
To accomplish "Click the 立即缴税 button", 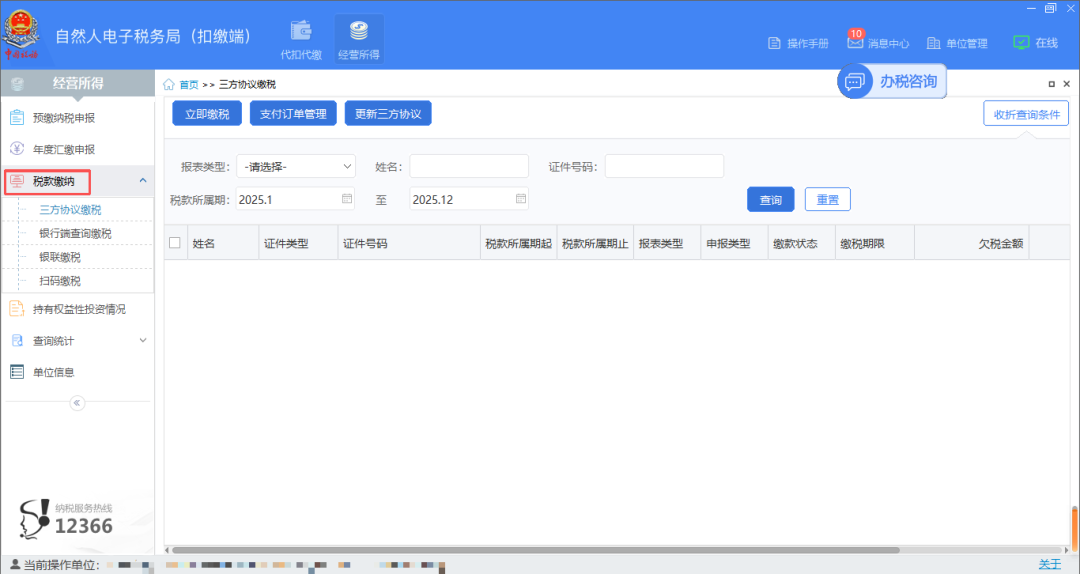I will tap(207, 114).
